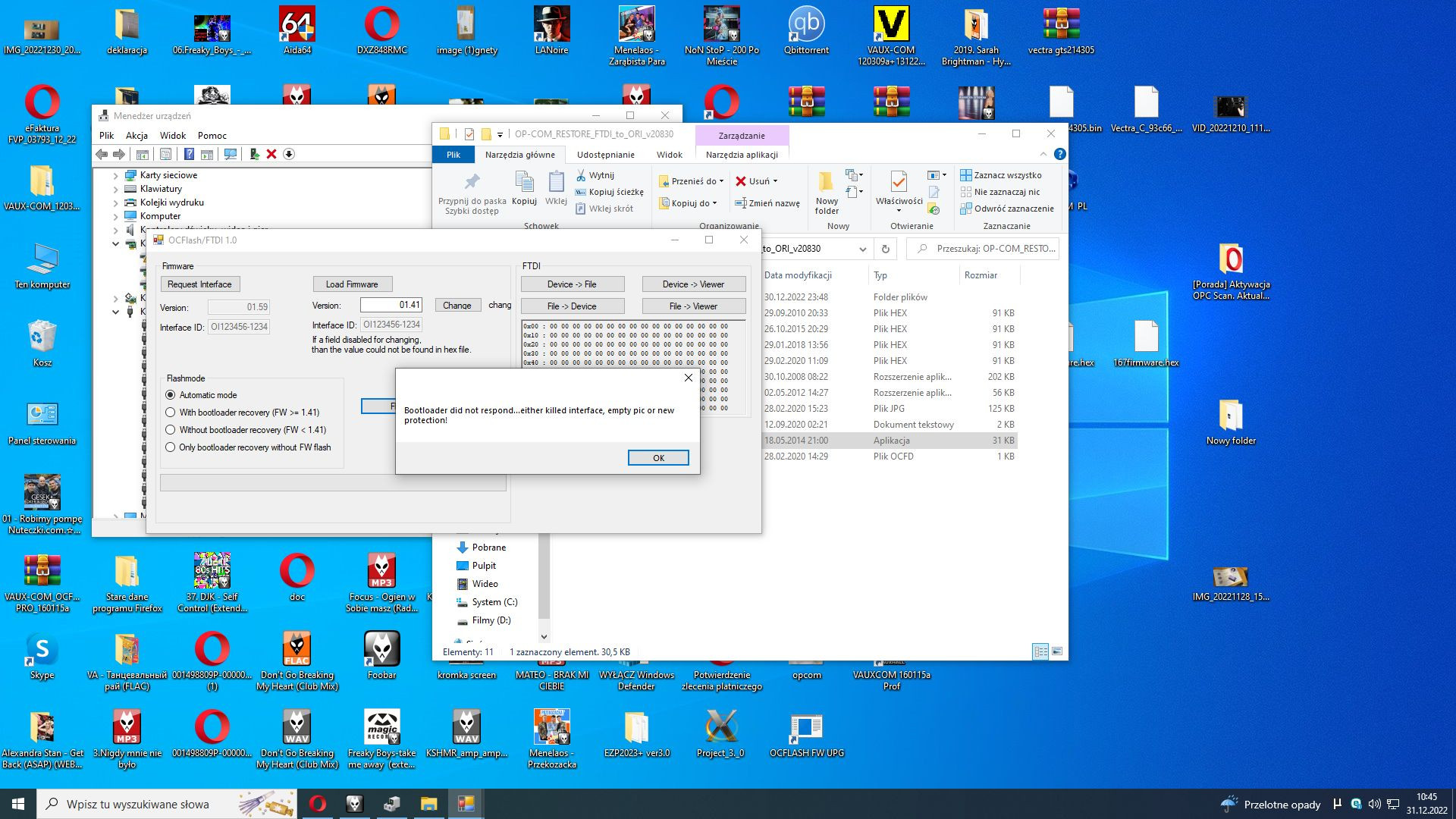The height and width of the screenshot is (819, 1456).
Task: Expand Karty sieciowe tree node
Action: (115, 175)
